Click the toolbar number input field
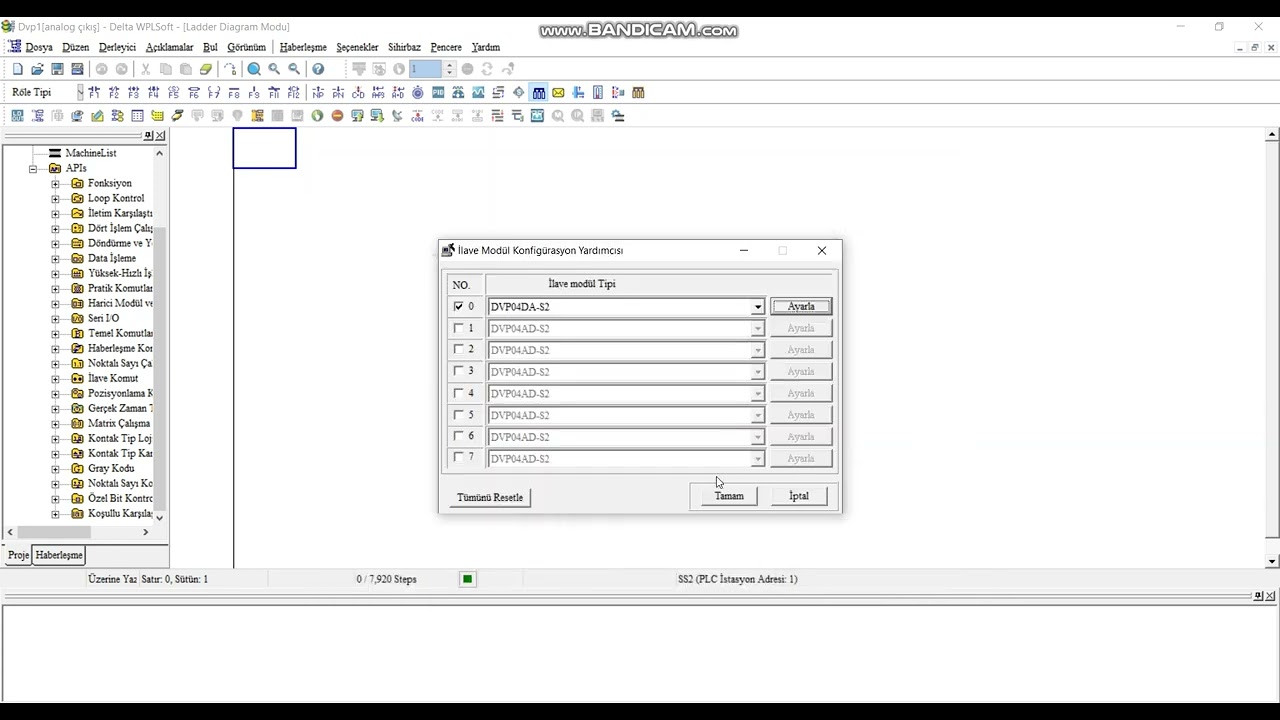This screenshot has height=720, width=1280. click(424, 69)
